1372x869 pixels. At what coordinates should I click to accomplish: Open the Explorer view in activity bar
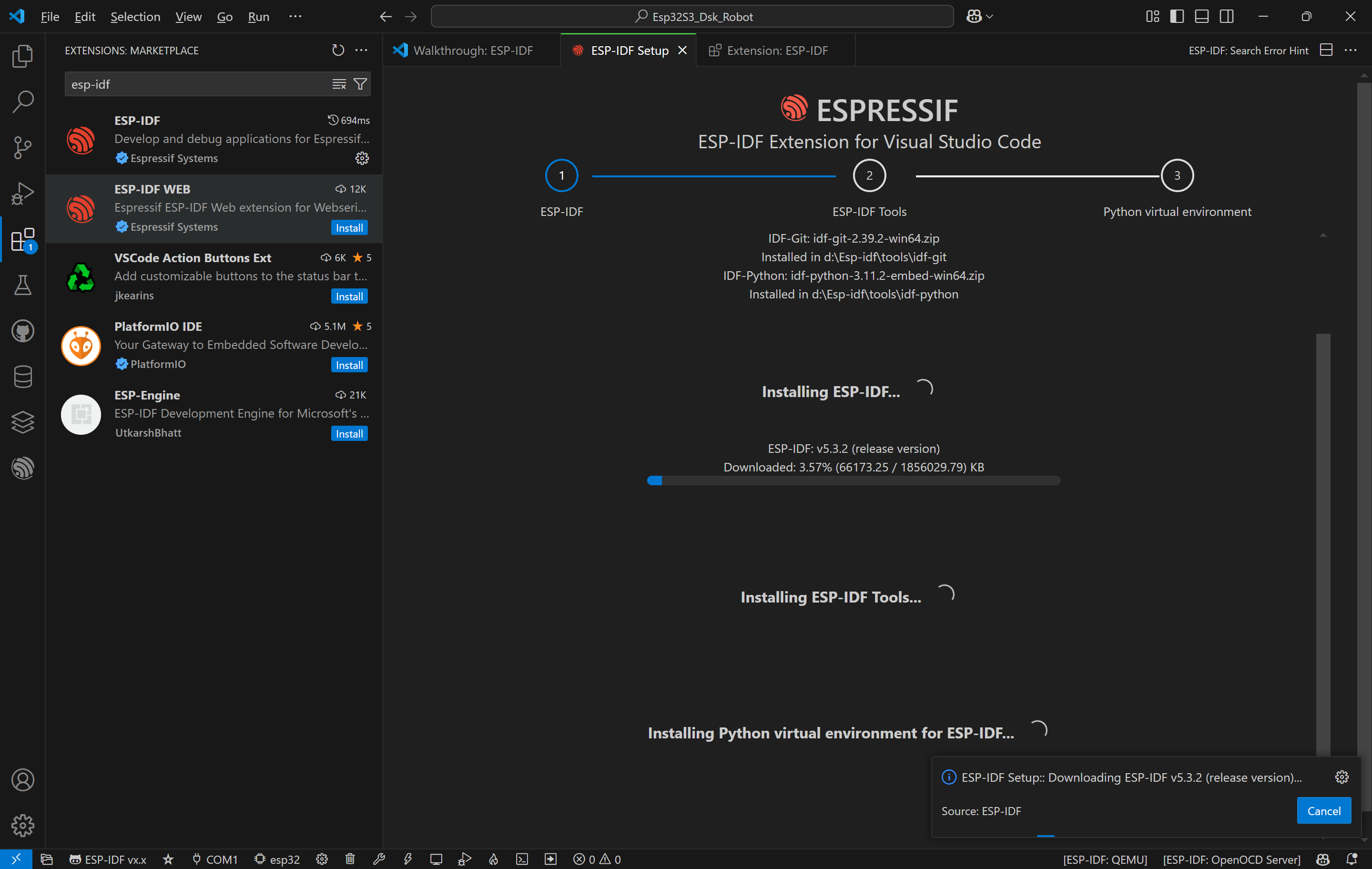[x=22, y=56]
